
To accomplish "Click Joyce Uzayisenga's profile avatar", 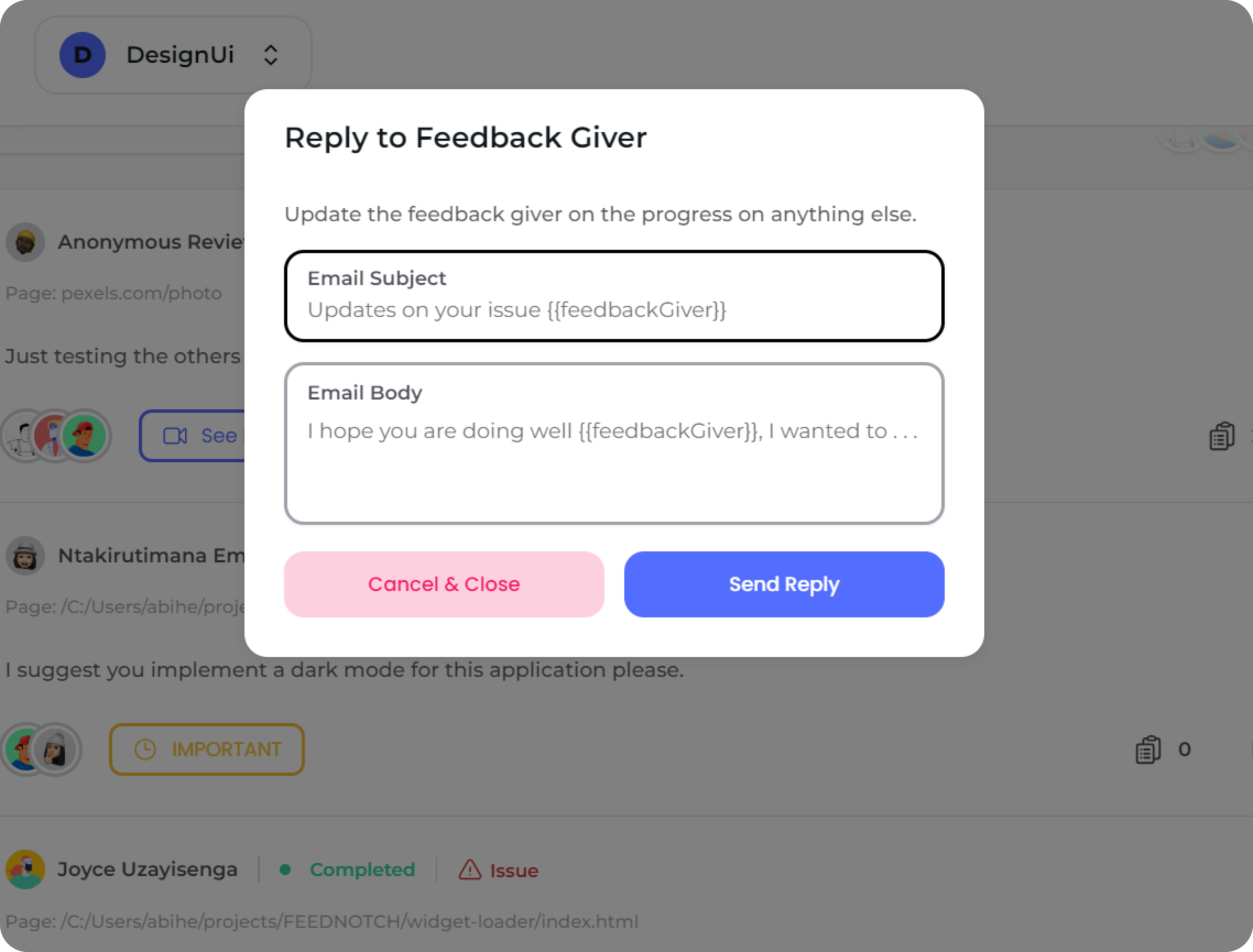I will tap(26, 869).
